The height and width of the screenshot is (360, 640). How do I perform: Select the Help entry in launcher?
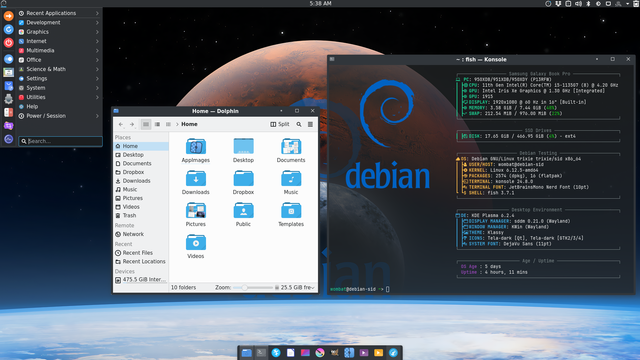(x=59, y=107)
